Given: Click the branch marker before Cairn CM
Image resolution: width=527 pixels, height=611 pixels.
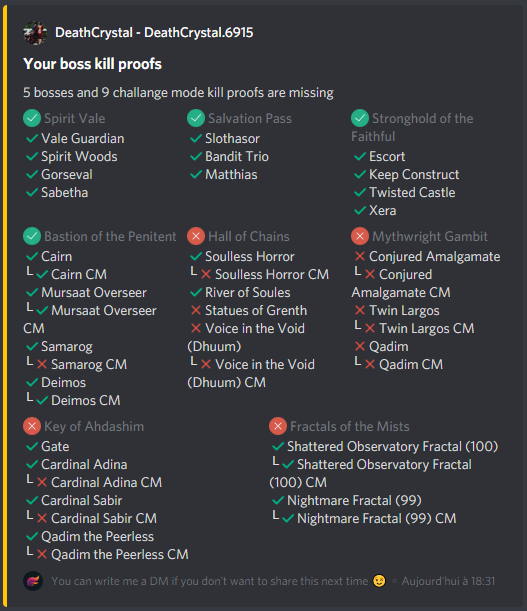Looking at the screenshot, I should pos(30,272).
